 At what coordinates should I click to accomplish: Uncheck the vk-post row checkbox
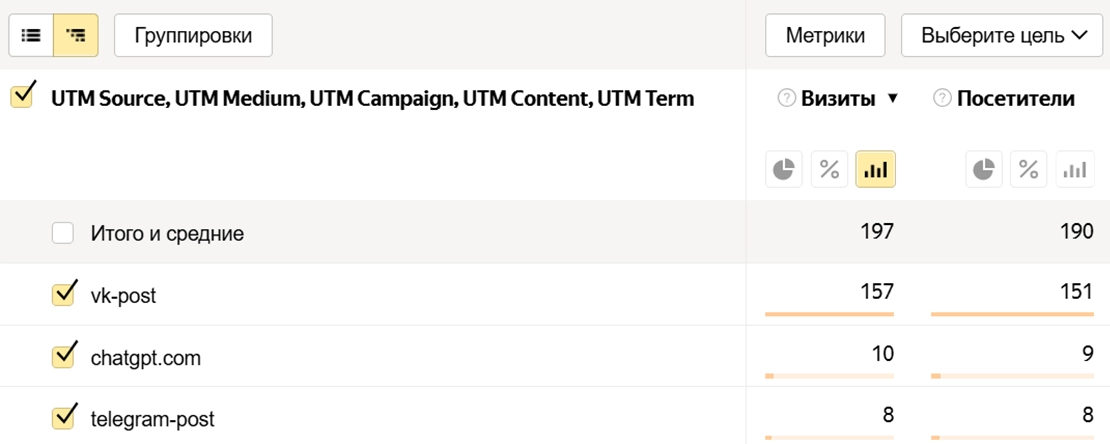point(63,295)
